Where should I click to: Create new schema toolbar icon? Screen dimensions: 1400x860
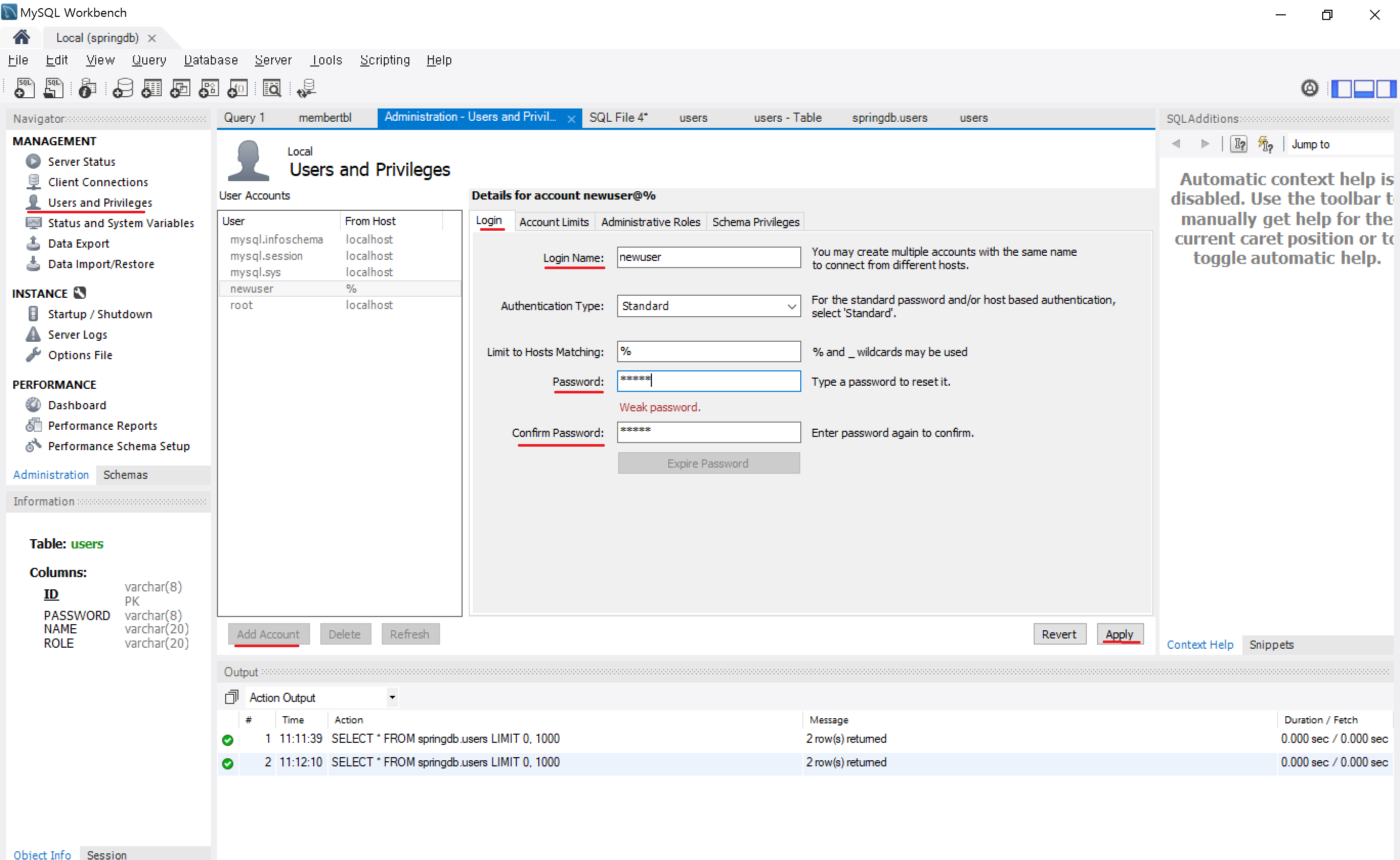point(123,88)
